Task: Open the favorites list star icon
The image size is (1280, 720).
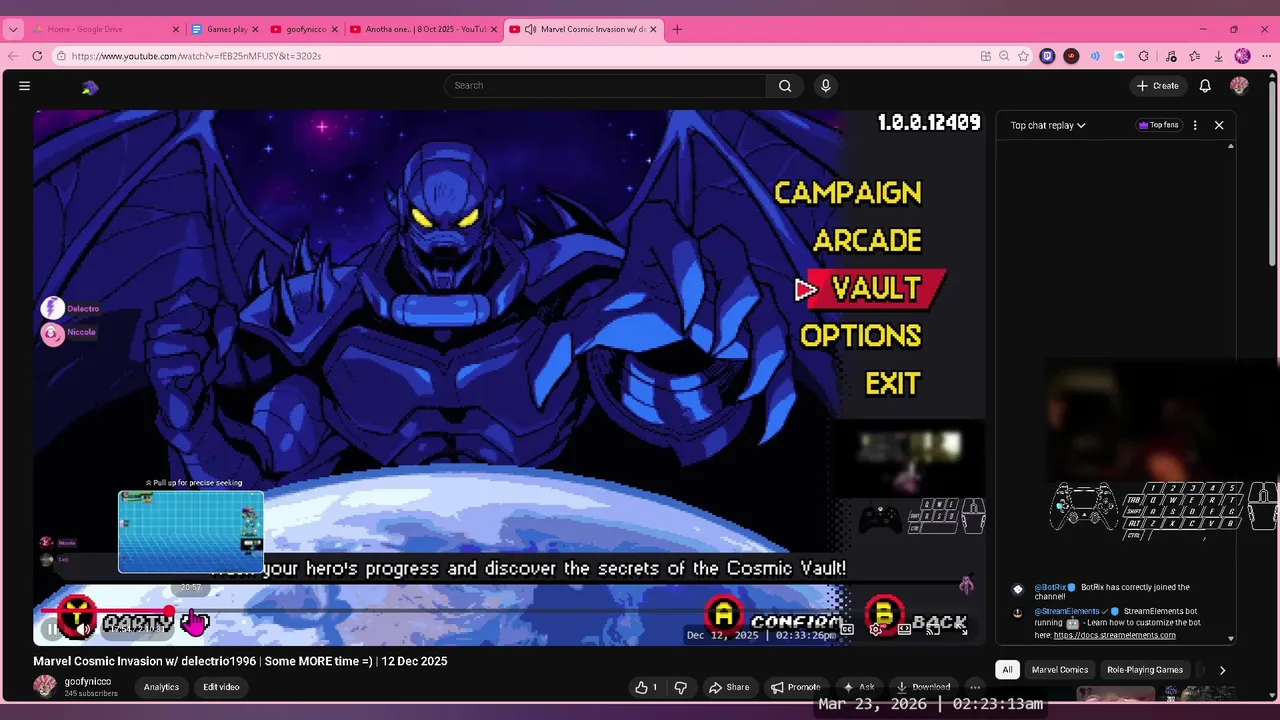Action: pyautogui.click(x=1194, y=56)
